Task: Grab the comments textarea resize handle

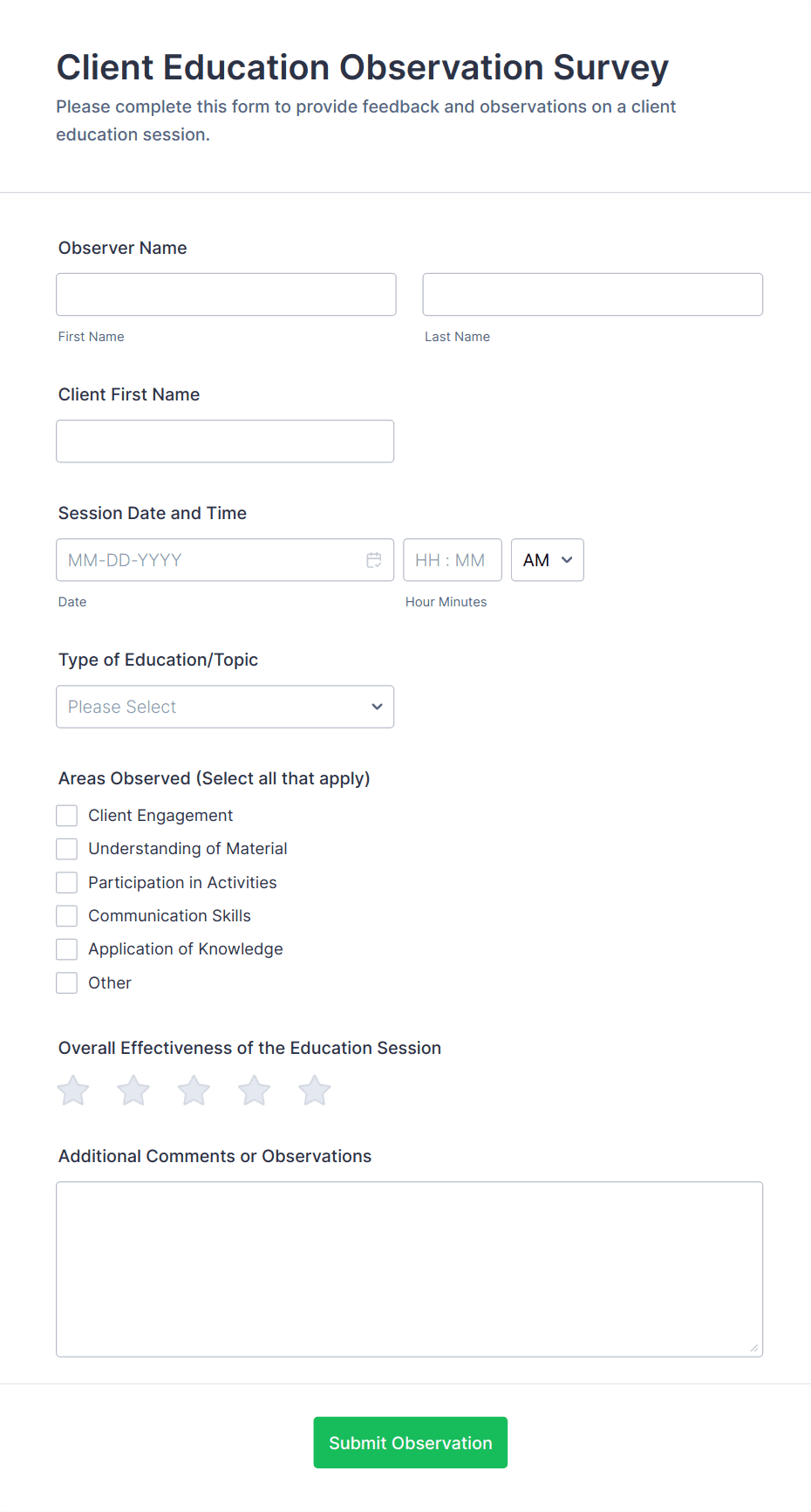Action: [754, 1348]
